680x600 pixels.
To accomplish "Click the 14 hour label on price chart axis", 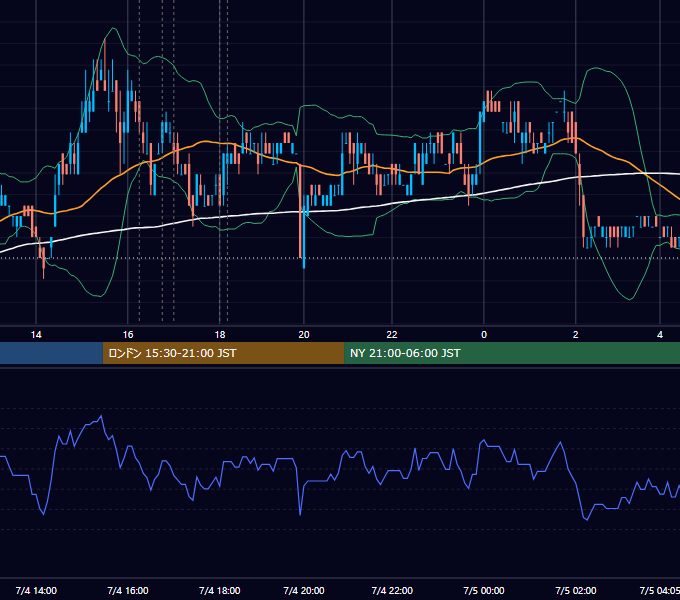I will tap(36, 335).
